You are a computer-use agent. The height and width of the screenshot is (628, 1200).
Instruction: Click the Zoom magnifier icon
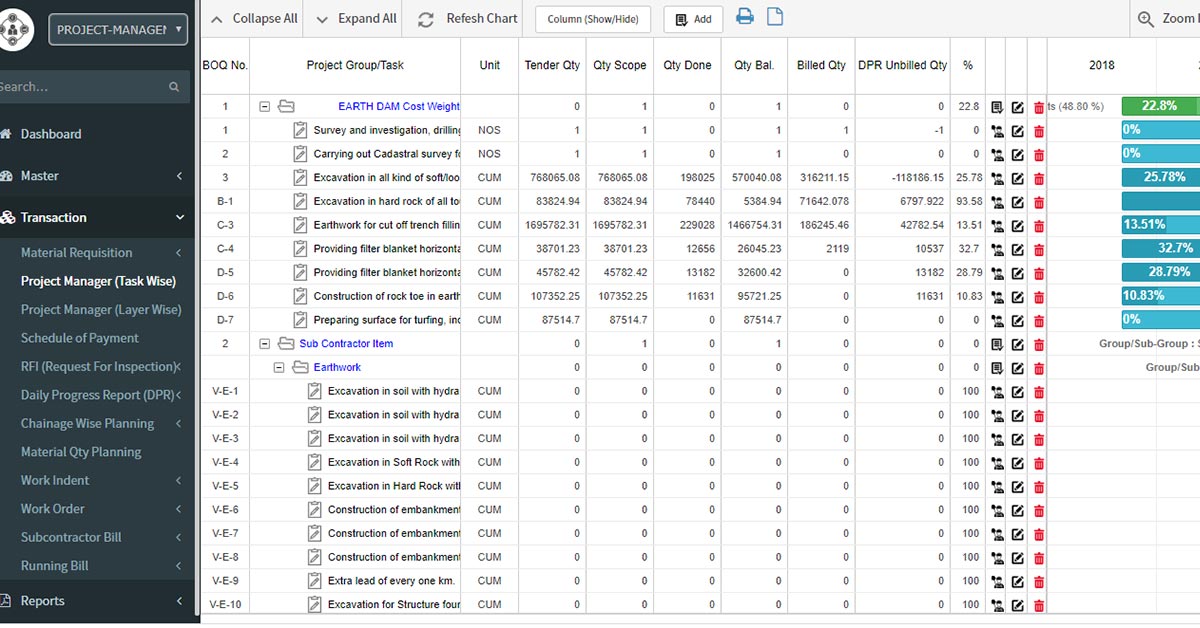1146,19
